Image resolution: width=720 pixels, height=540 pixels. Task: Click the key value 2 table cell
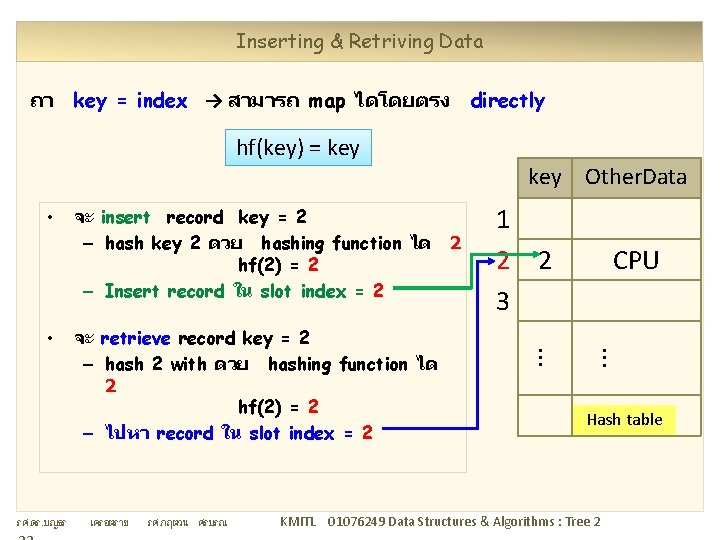click(545, 260)
